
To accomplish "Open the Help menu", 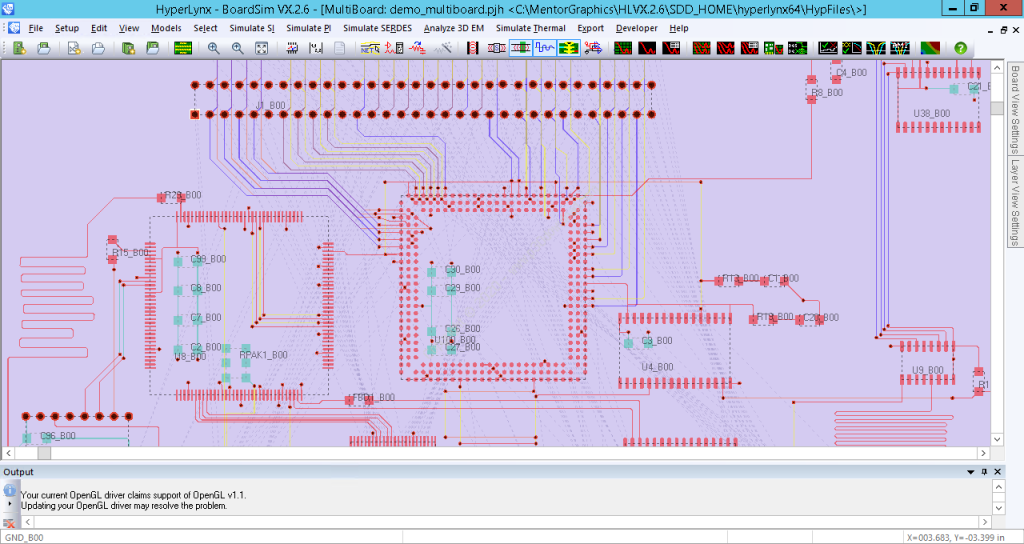I will tap(679, 28).
